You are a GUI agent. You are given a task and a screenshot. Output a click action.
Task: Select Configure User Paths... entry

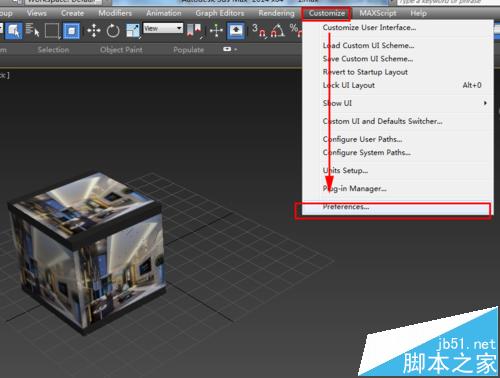[398, 139]
